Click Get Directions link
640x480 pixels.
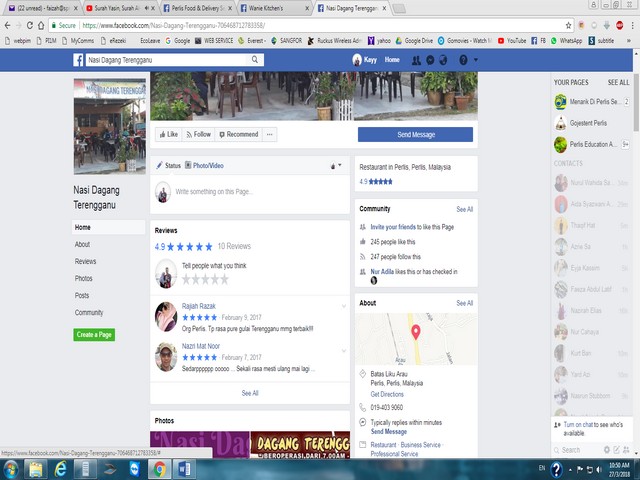pos(387,394)
